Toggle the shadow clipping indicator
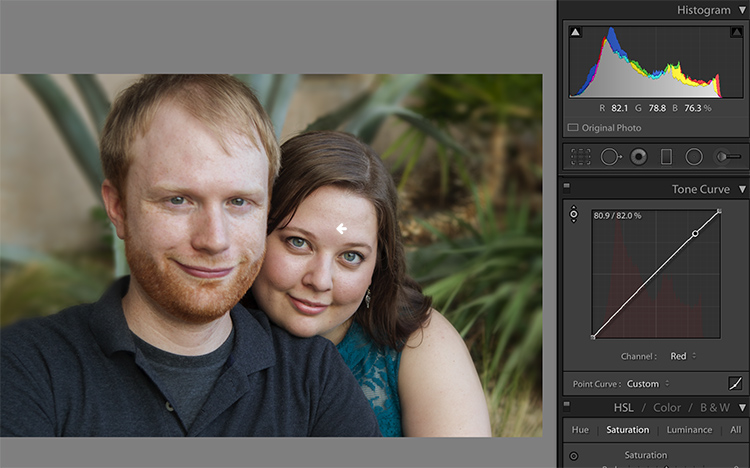Viewport: 750px width, 468px height. click(575, 32)
